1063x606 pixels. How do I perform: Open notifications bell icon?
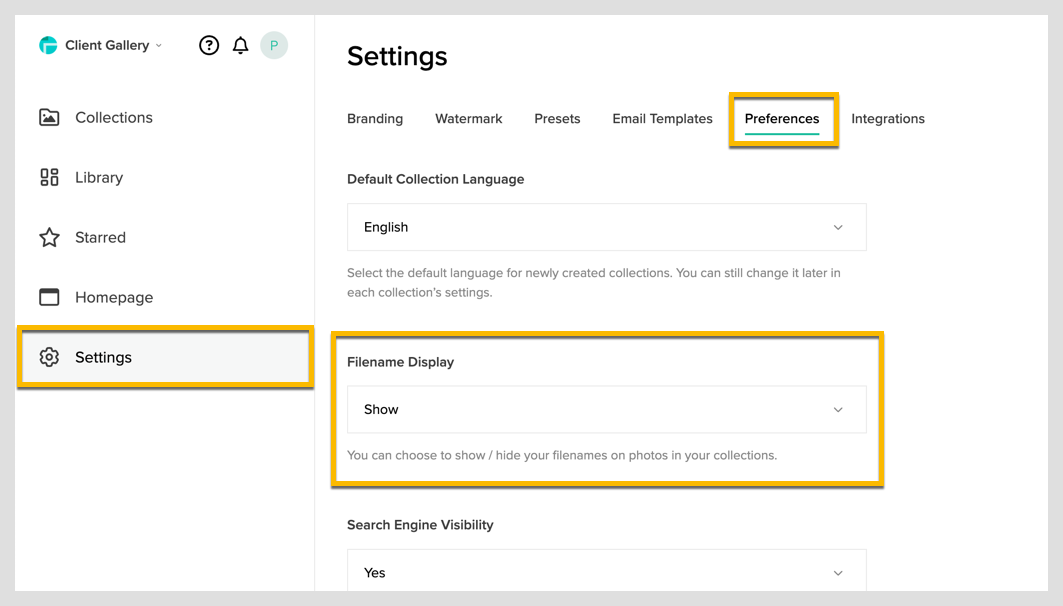tap(240, 45)
